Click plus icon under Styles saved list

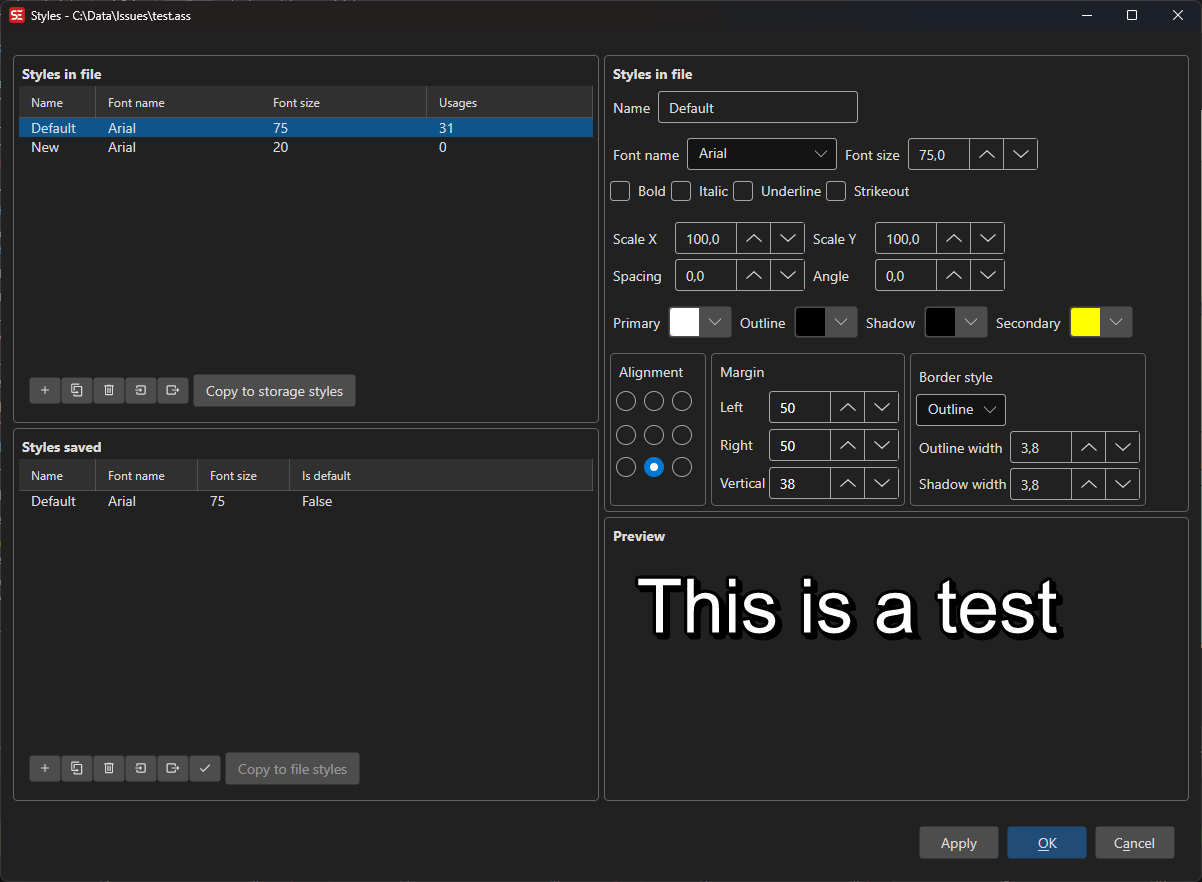(x=45, y=769)
